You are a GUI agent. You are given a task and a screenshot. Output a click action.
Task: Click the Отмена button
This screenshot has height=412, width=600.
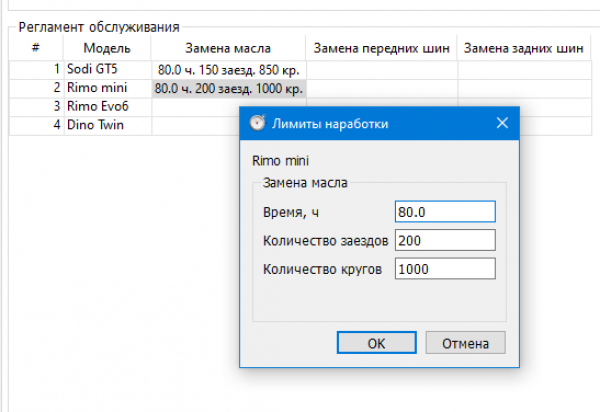coord(465,343)
